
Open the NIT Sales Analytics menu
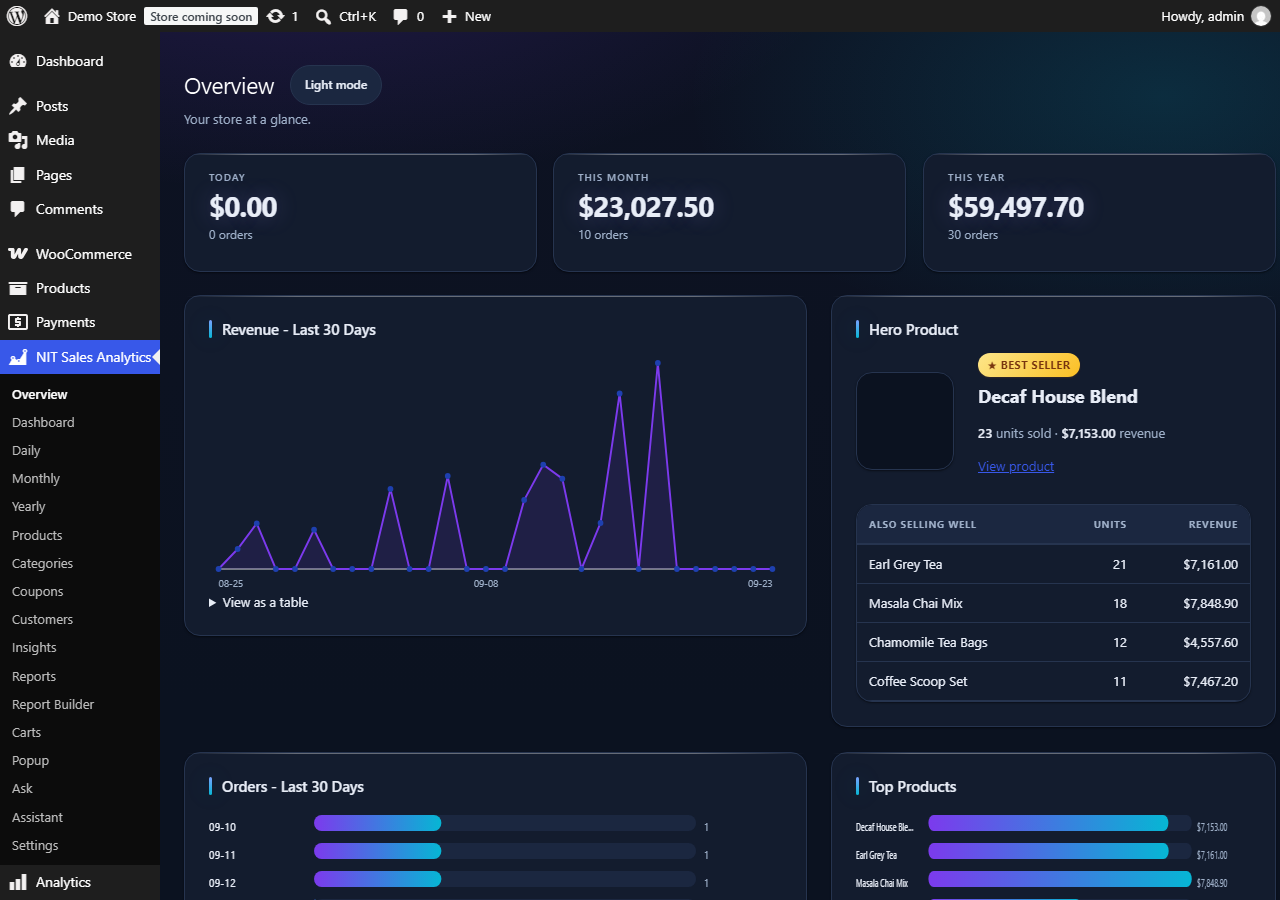pos(80,357)
